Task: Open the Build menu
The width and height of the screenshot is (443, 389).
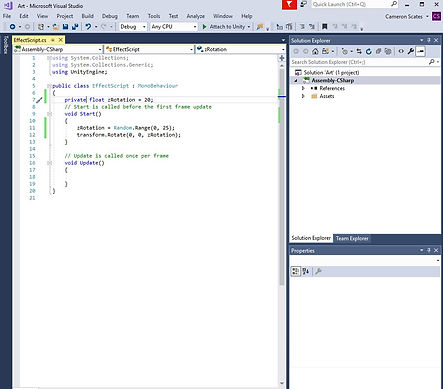Action: tap(87, 16)
